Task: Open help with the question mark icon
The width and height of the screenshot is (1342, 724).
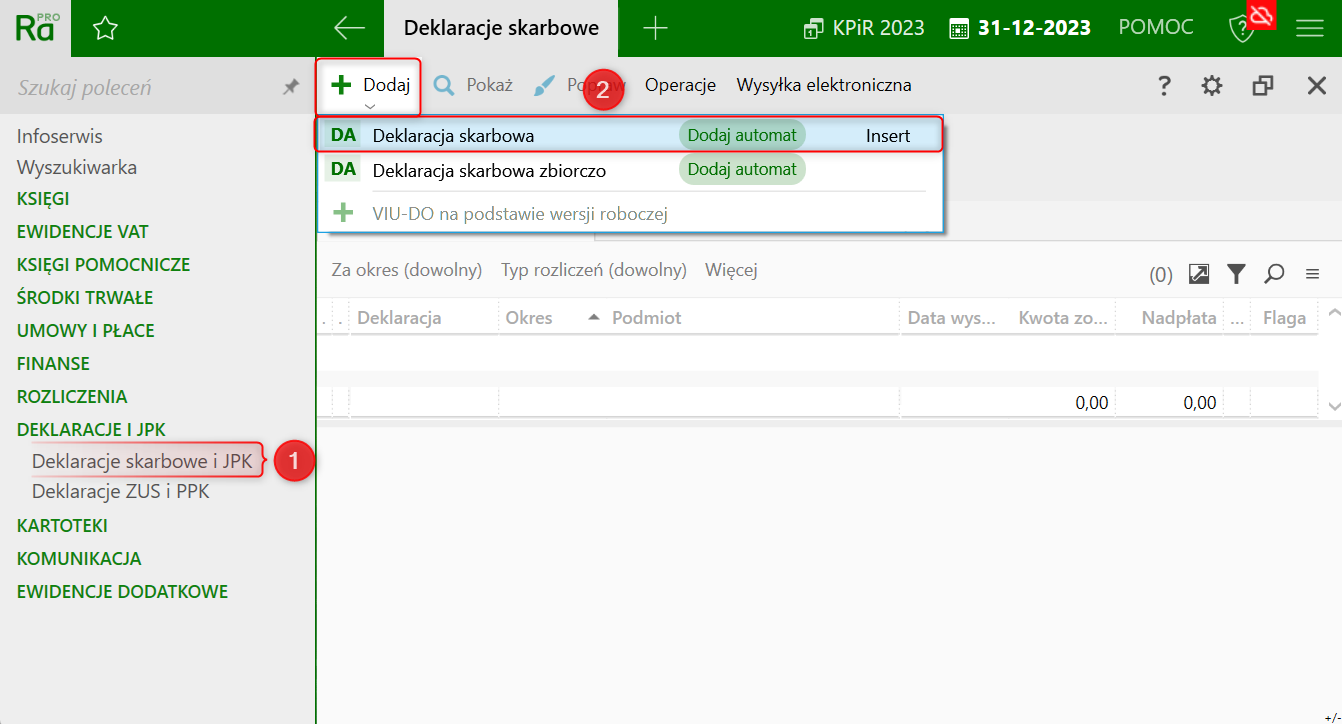Action: click(1164, 85)
